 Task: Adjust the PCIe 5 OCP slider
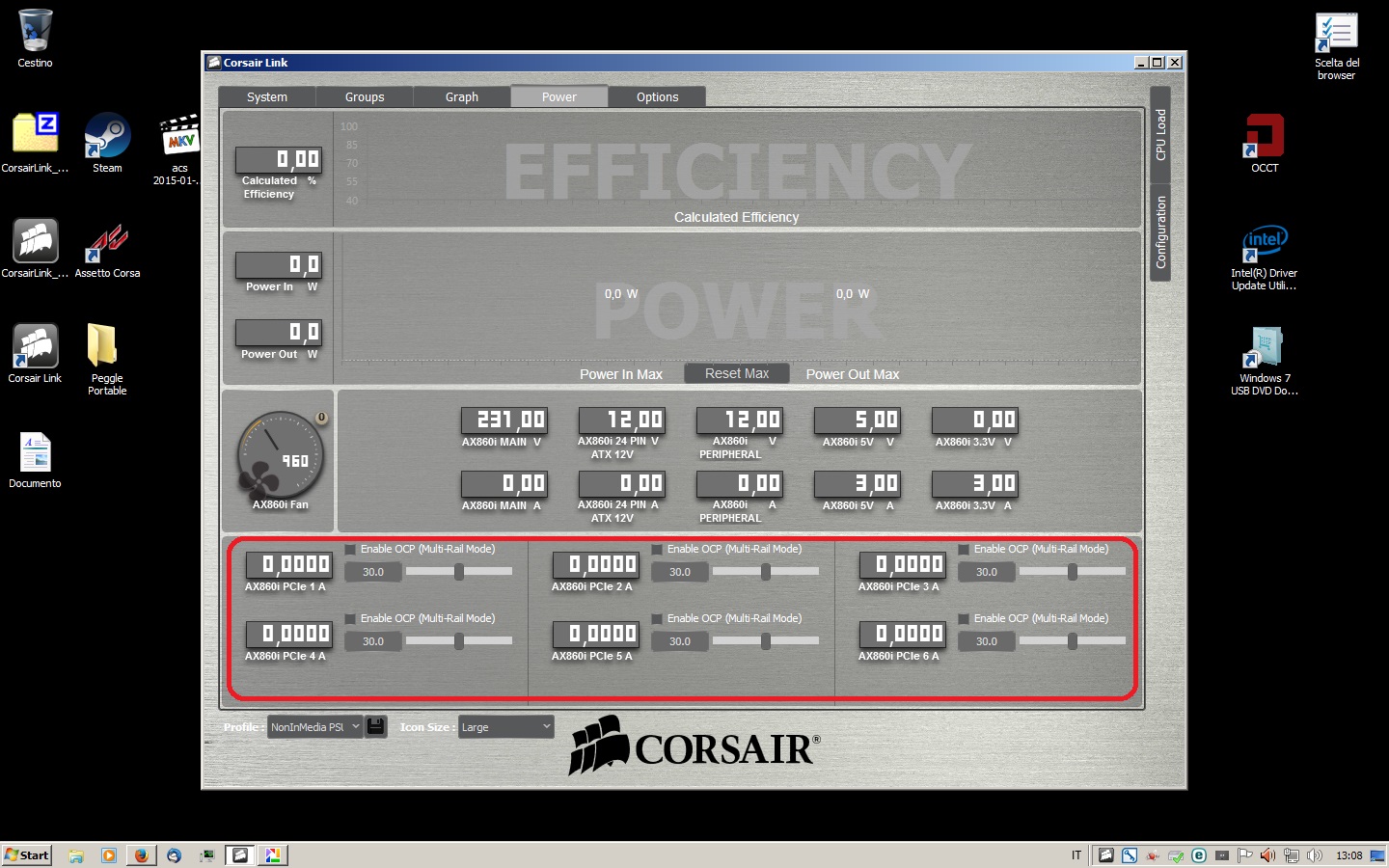click(x=766, y=641)
